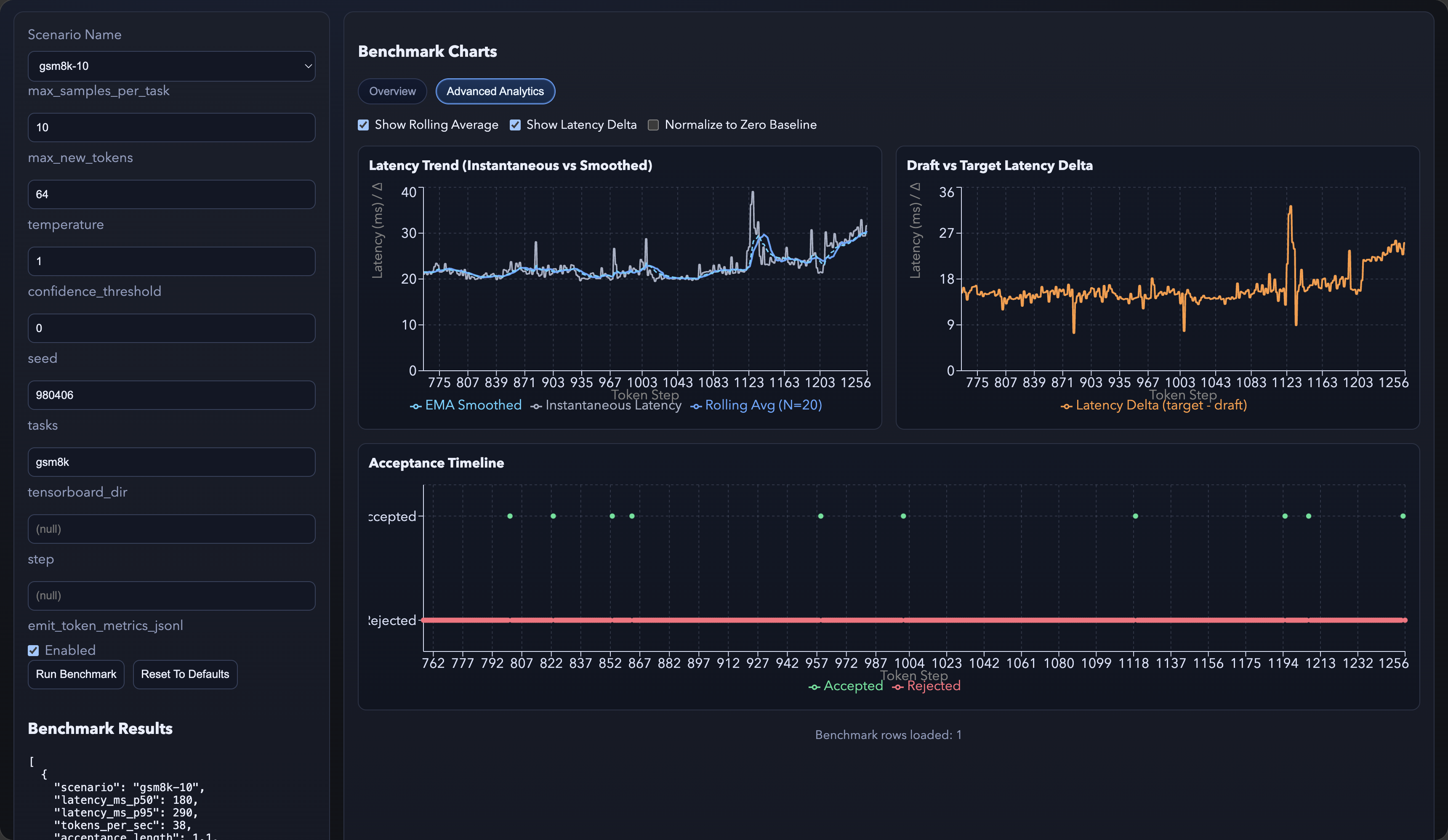Open the Scenario Name dropdown showing gsm8k-10

171,66
